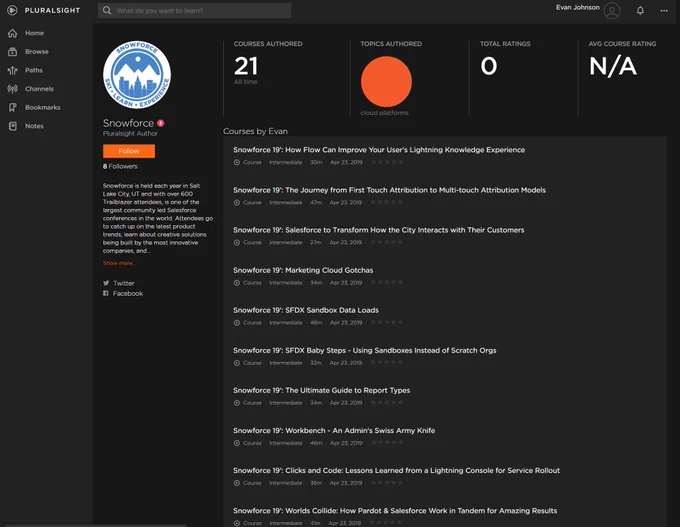Click course icon for Ultimate Guide to Report Types

click(237, 403)
